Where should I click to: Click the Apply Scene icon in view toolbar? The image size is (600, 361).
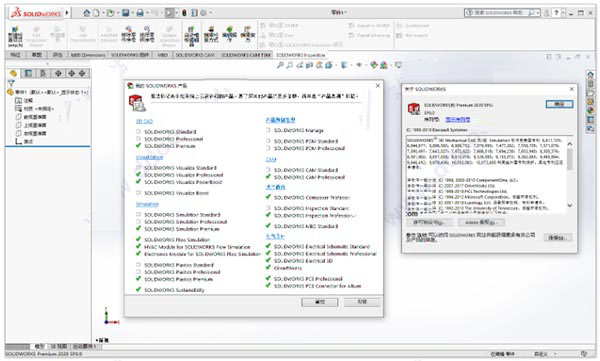[383, 65]
